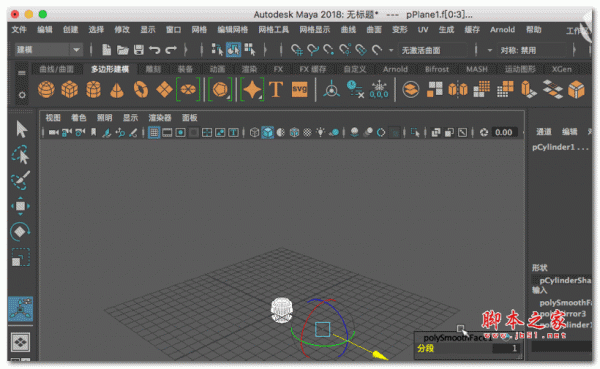Create a polygon cone from the shelf
This screenshot has height=369, width=600.
pos(117,90)
